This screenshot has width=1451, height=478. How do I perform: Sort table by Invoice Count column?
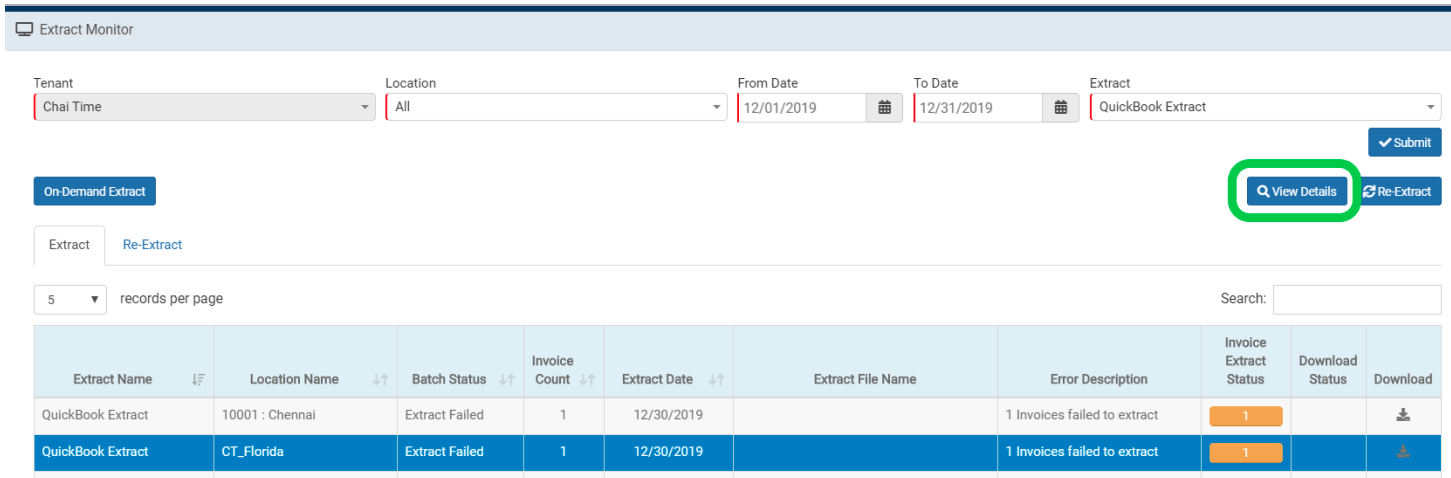click(587, 380)
